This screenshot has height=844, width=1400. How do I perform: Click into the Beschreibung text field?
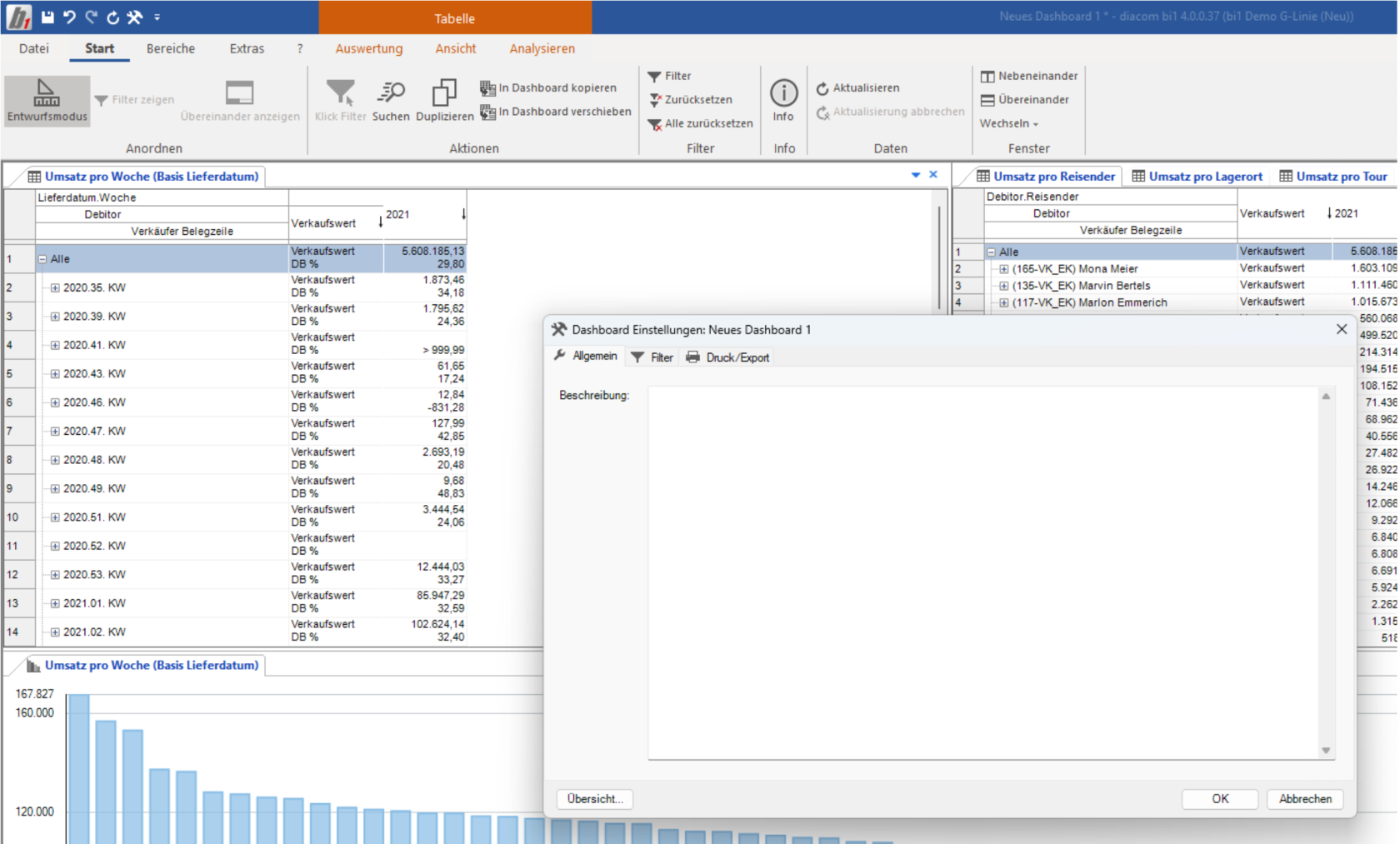point(983,573)
